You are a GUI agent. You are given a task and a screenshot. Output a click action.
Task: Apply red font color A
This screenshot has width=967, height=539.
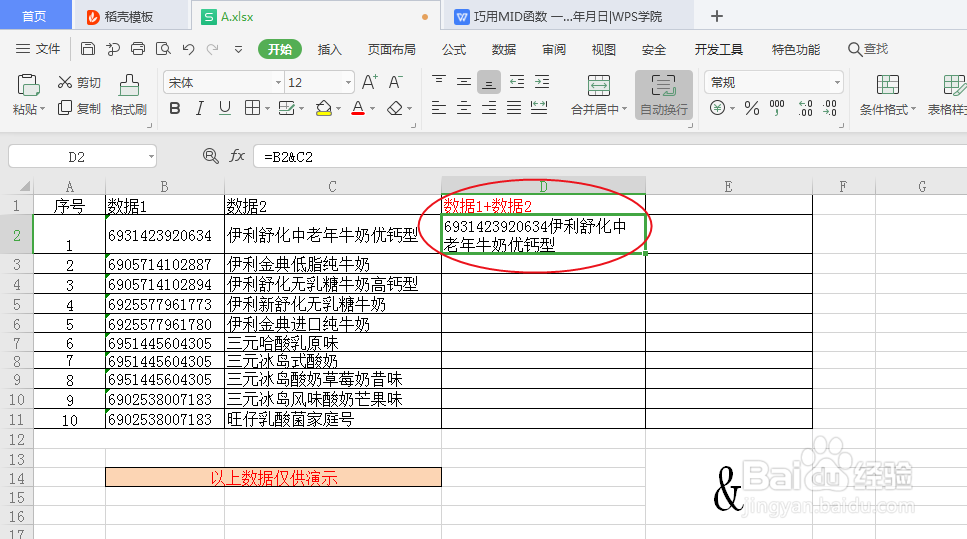pyautogui.click(x=358, y=109)
